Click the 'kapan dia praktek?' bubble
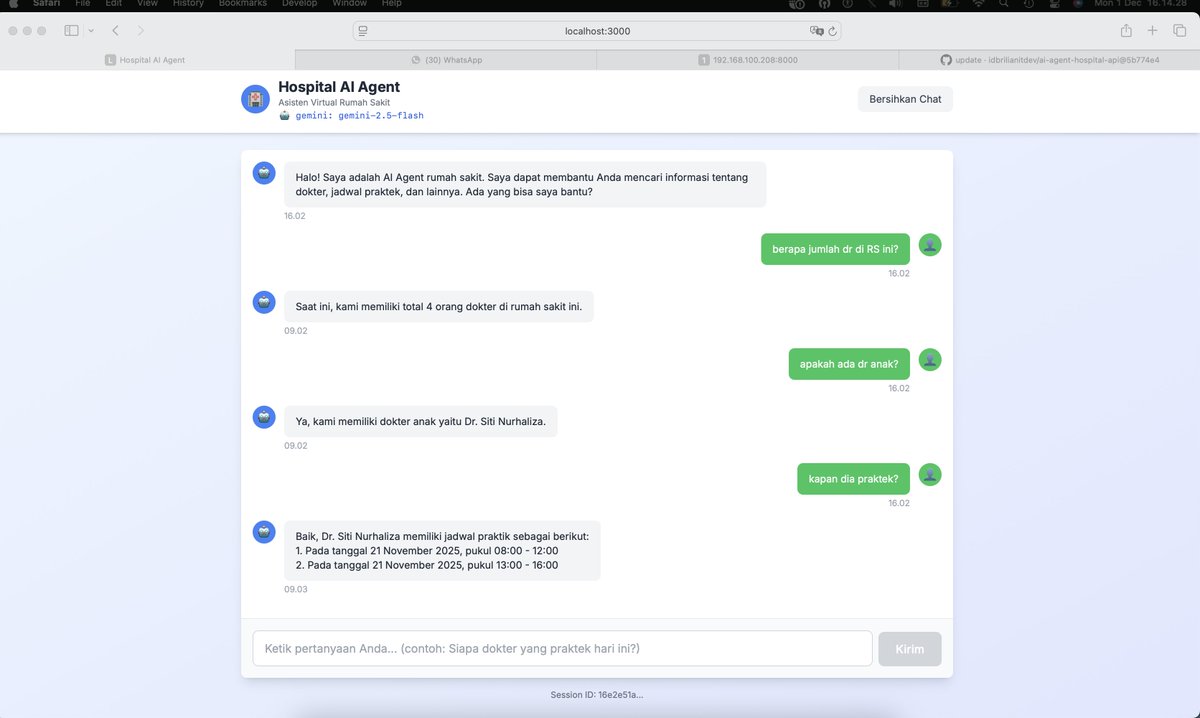 [854, 479]
